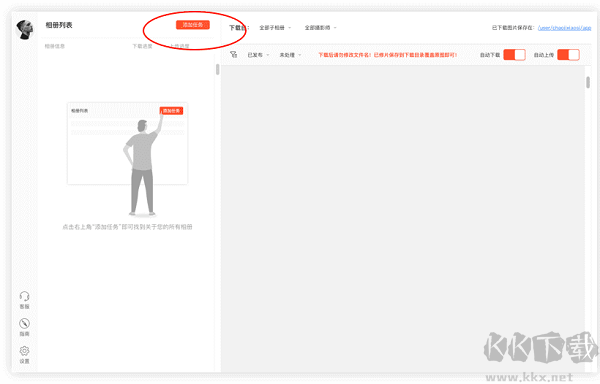600x384 pixels.
Task: Open settings gear in sidebar
Action: coord(24,351)
